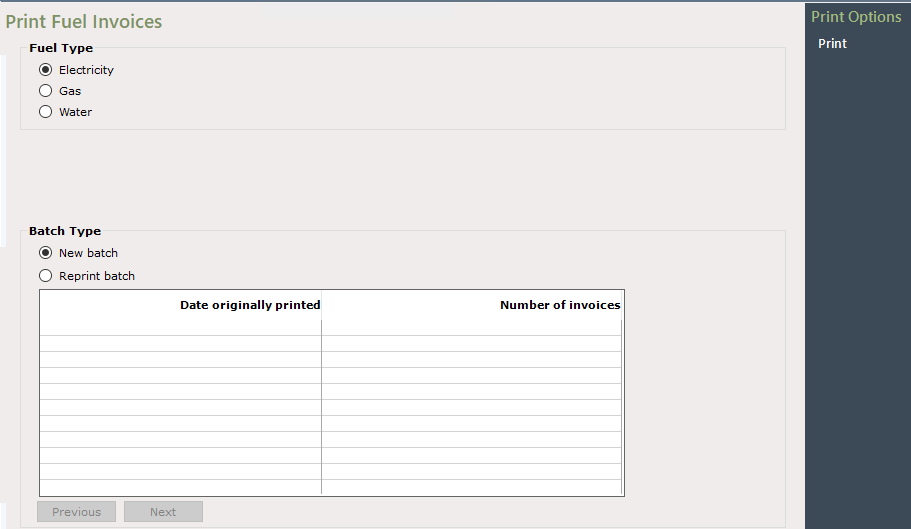Click the Next button below the table
This screenshot has height=529, width=911.
click(x=163, y=512)
